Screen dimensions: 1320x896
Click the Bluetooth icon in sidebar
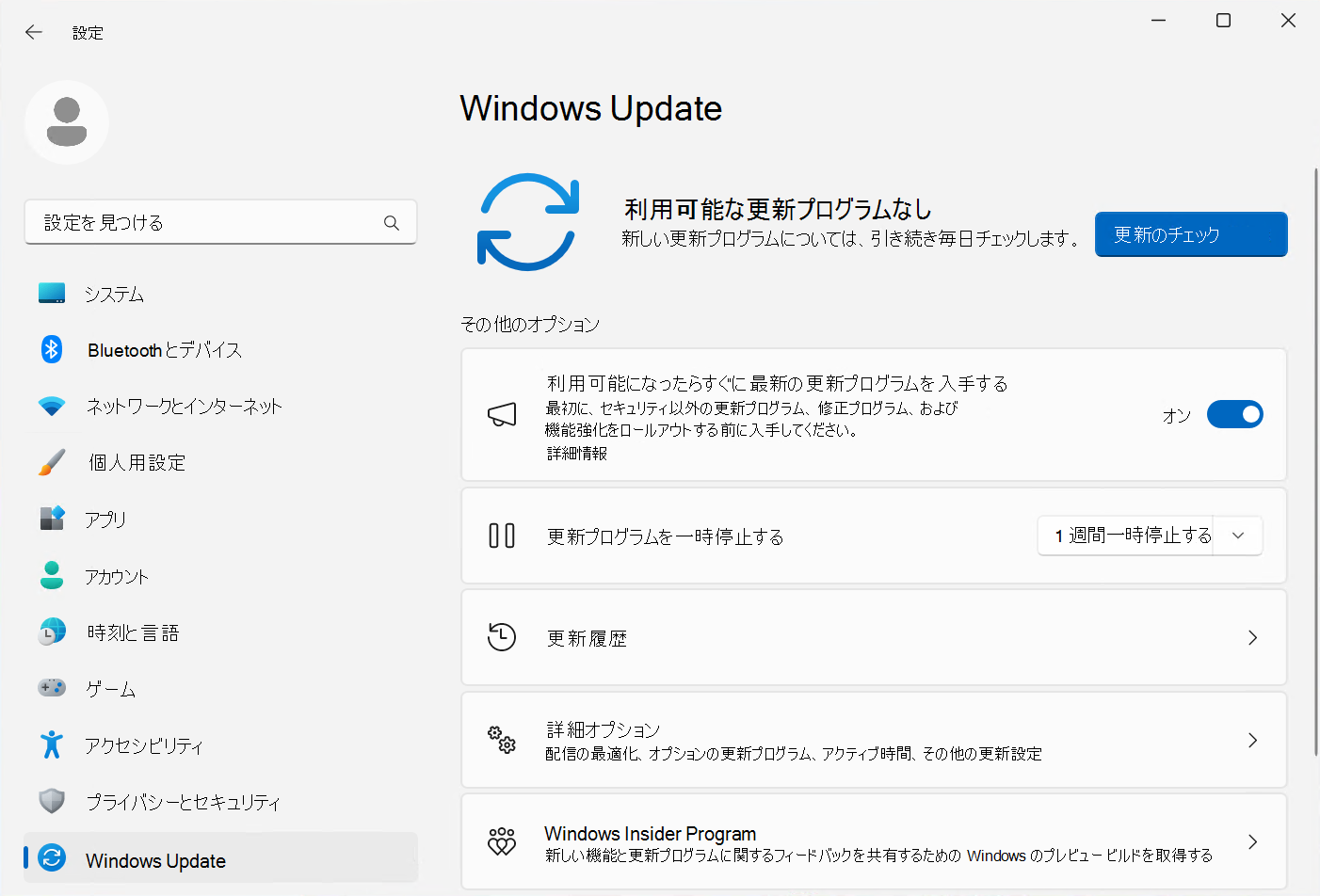coord(52,349)
